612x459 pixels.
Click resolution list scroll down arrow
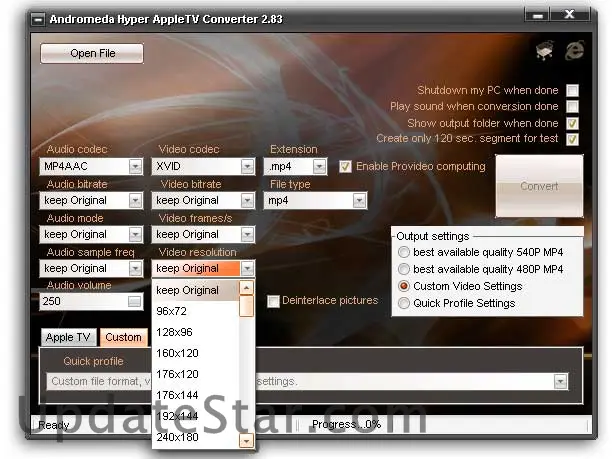click(246, 441)
